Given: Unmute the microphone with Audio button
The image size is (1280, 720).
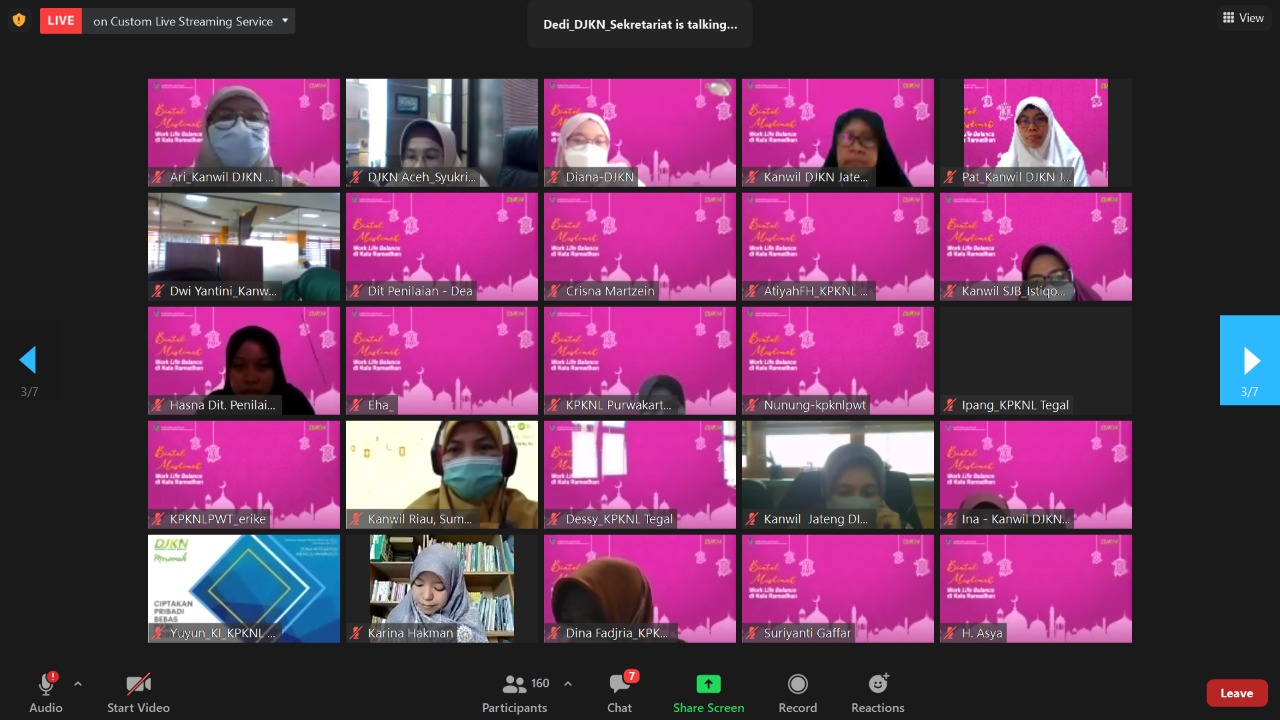Looking at the screenshot, I should click(x=46, y=693).
